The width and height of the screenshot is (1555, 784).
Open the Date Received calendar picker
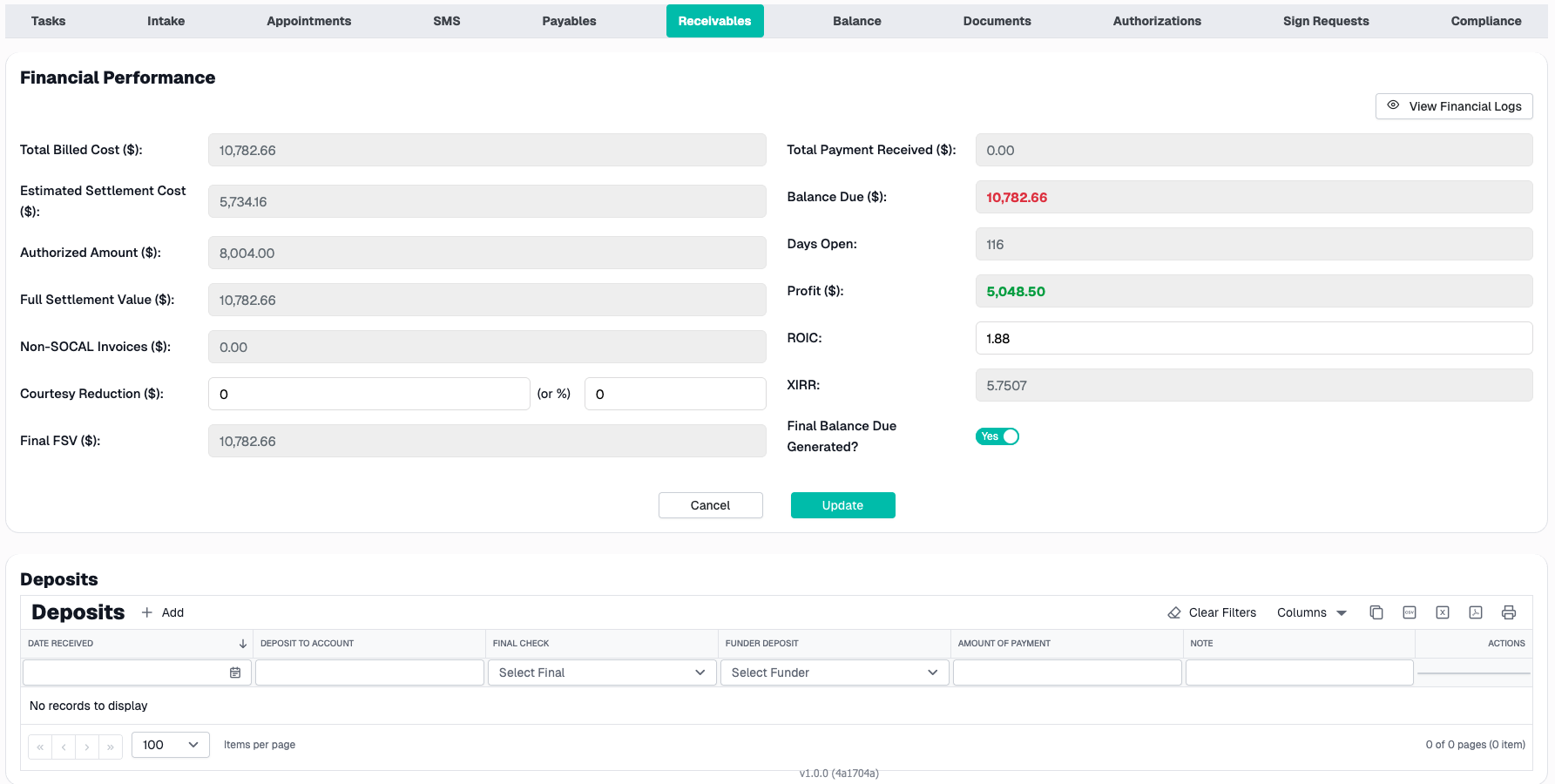coord(235,672)
